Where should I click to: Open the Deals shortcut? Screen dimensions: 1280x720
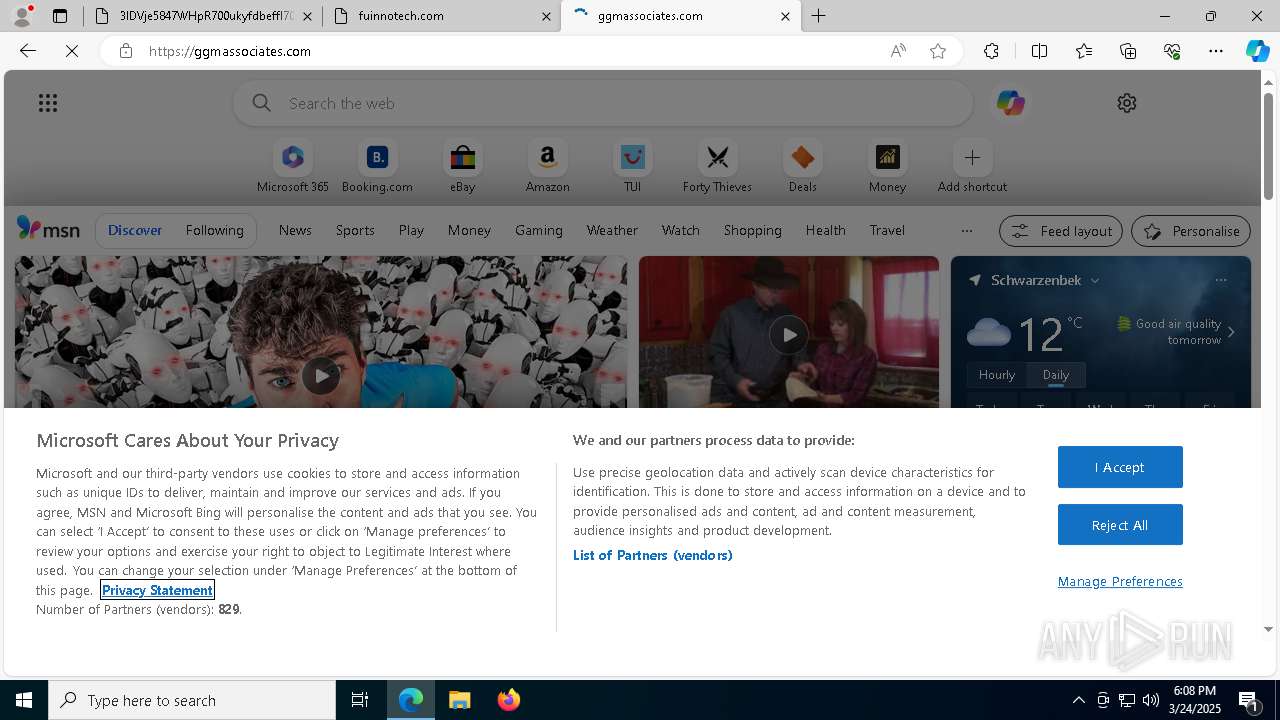click(802, 166)
